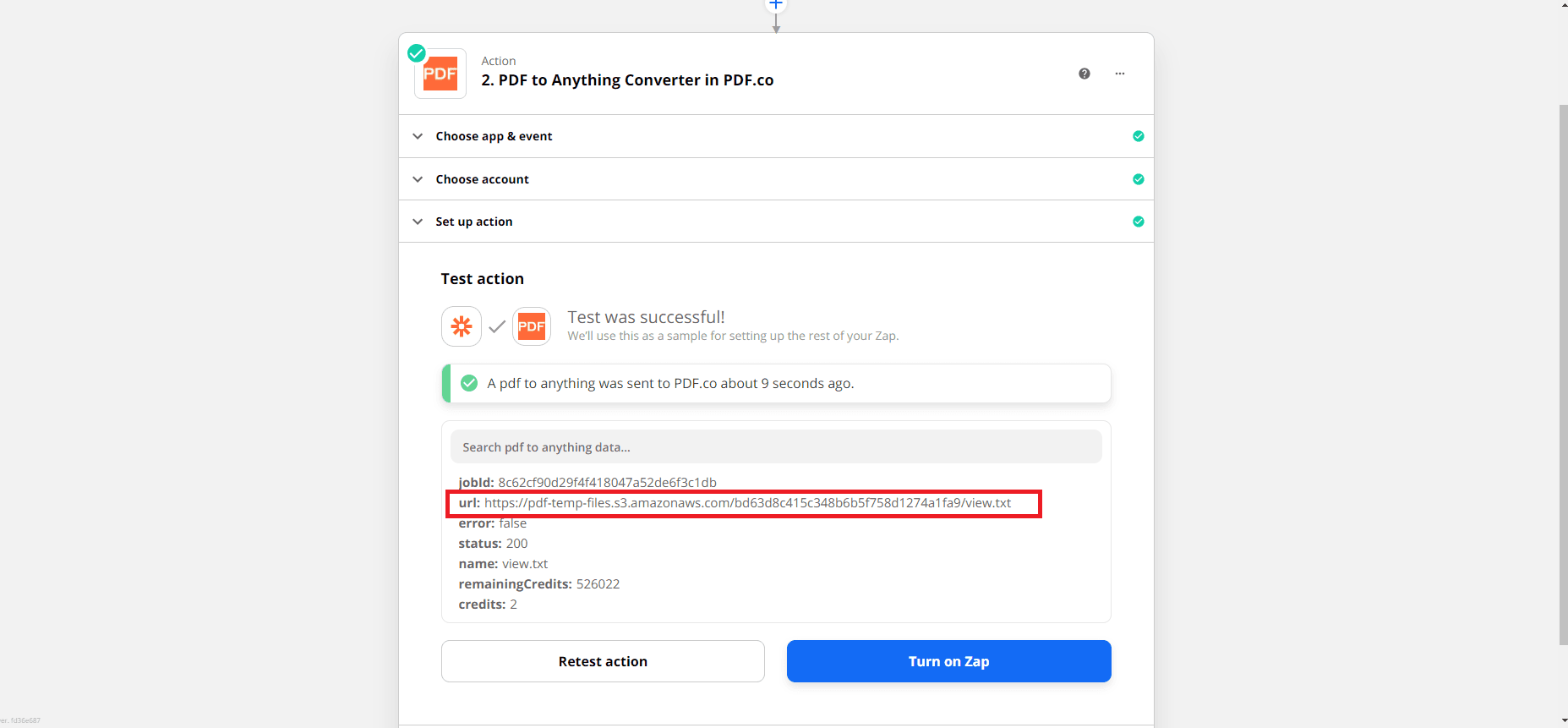This screenshot has height=728, width=1568.
Task: Expand the Choose account section
Action: click(482, 179)
